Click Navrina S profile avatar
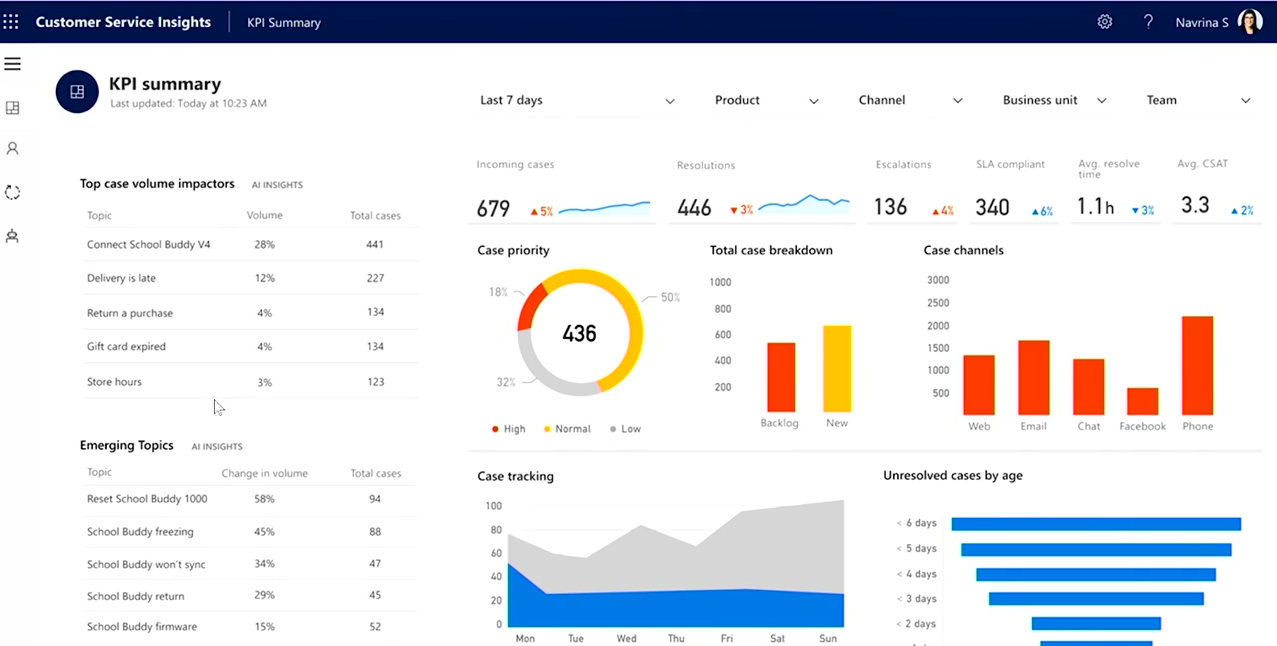The height and width of the screenshot is (646, 1277). [1250, 21]
